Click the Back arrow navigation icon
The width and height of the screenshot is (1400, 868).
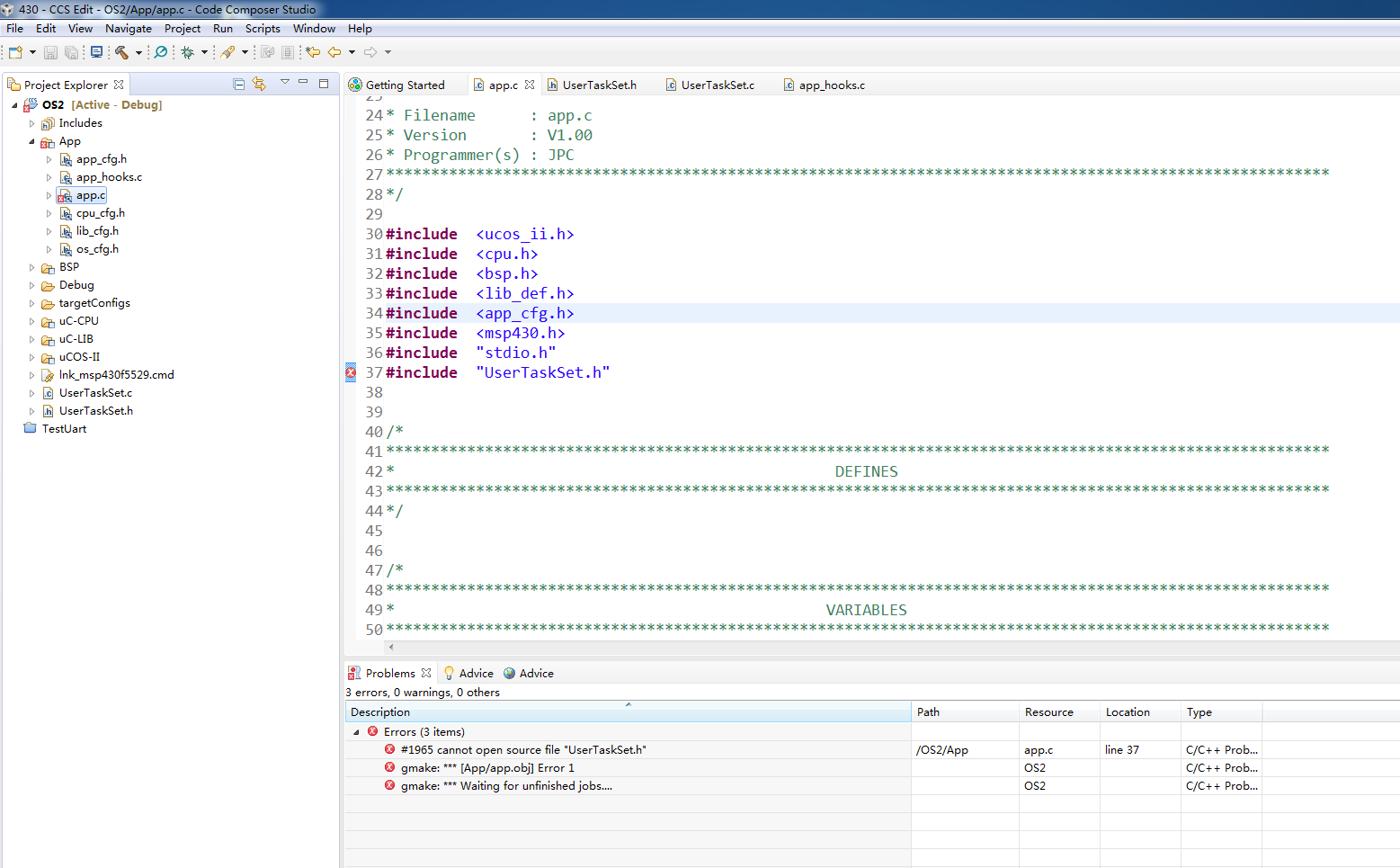click(334, 52)
